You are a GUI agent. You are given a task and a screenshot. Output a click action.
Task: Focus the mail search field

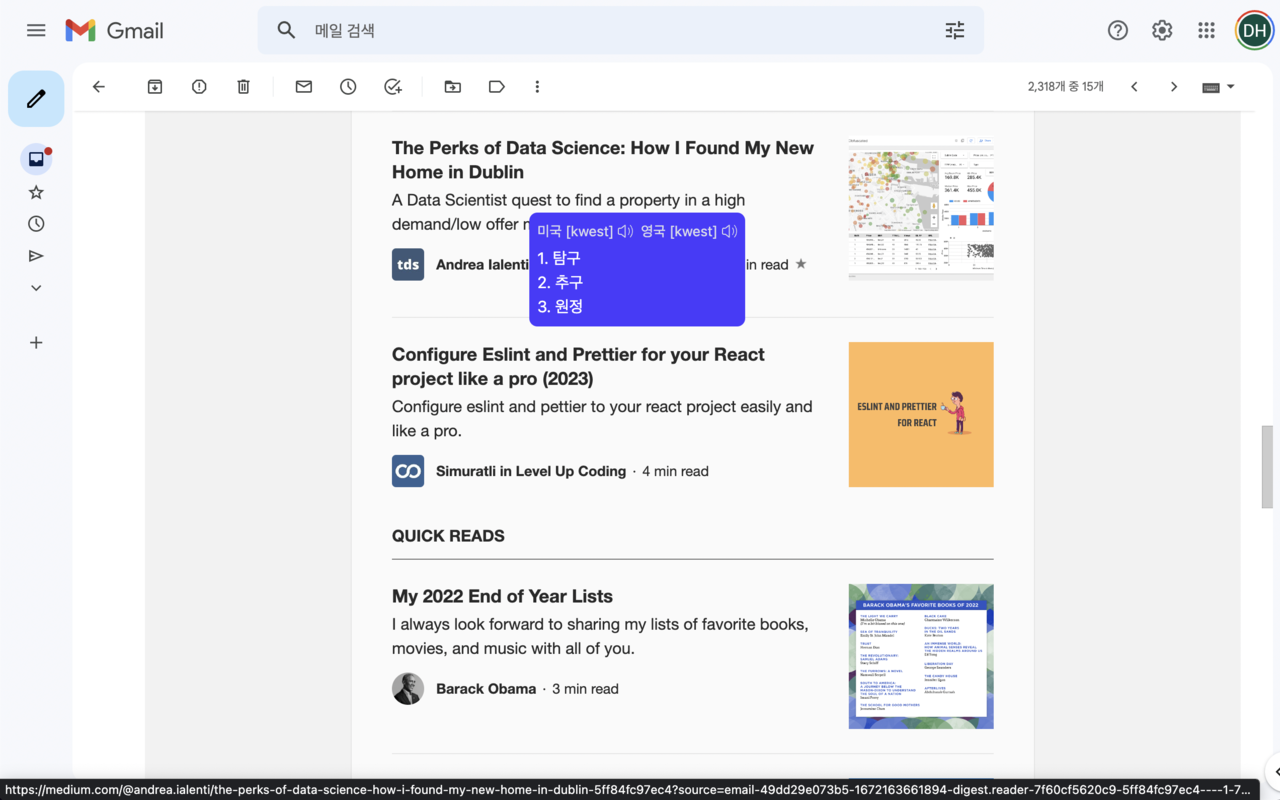click(x=620, y=30)
